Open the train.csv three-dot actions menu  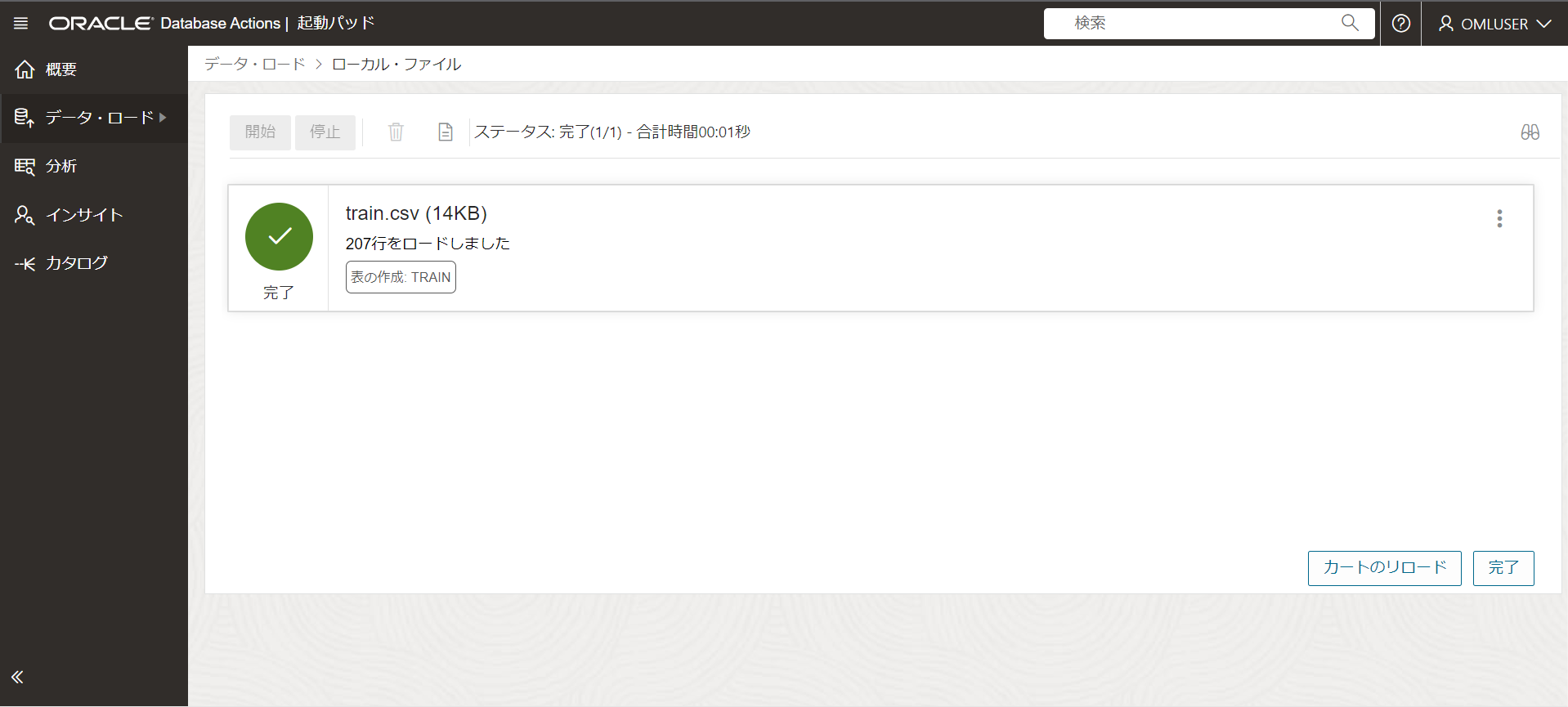(1499, 218)
